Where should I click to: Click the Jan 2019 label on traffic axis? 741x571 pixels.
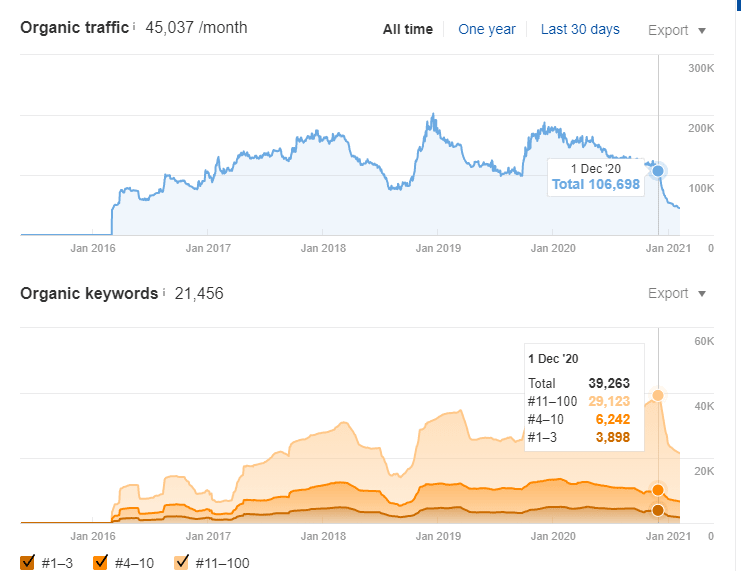438,248
